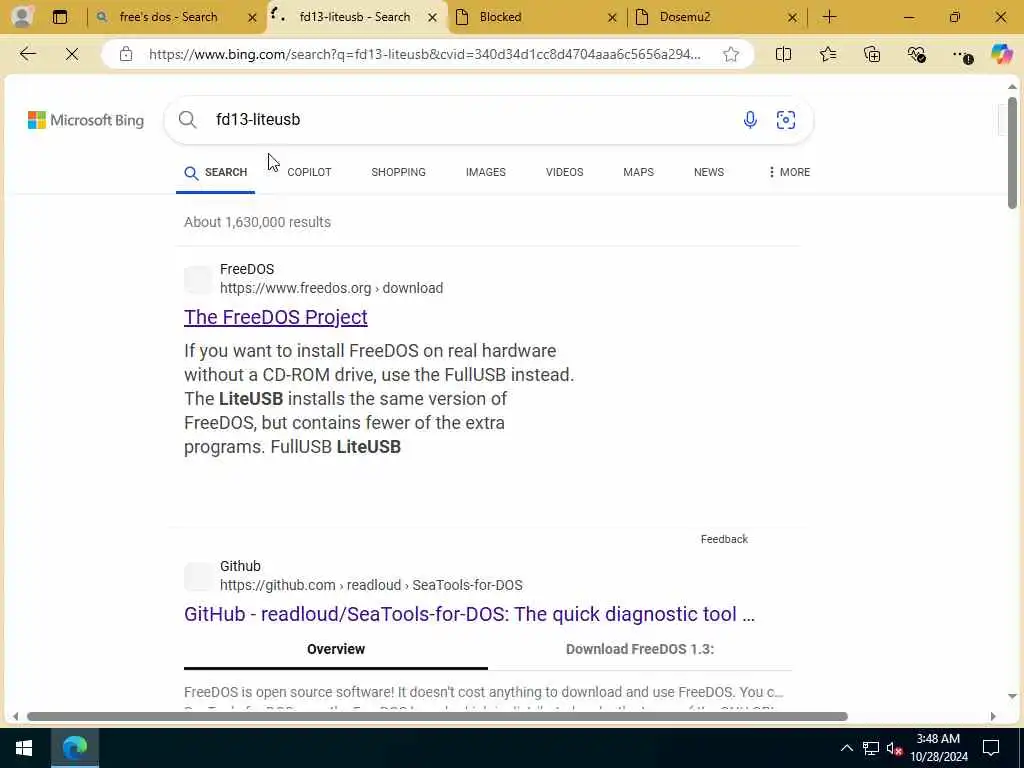Open the Favorites list icon
1024x768 pixels.
pyautogui.click(x=827, y=54)
